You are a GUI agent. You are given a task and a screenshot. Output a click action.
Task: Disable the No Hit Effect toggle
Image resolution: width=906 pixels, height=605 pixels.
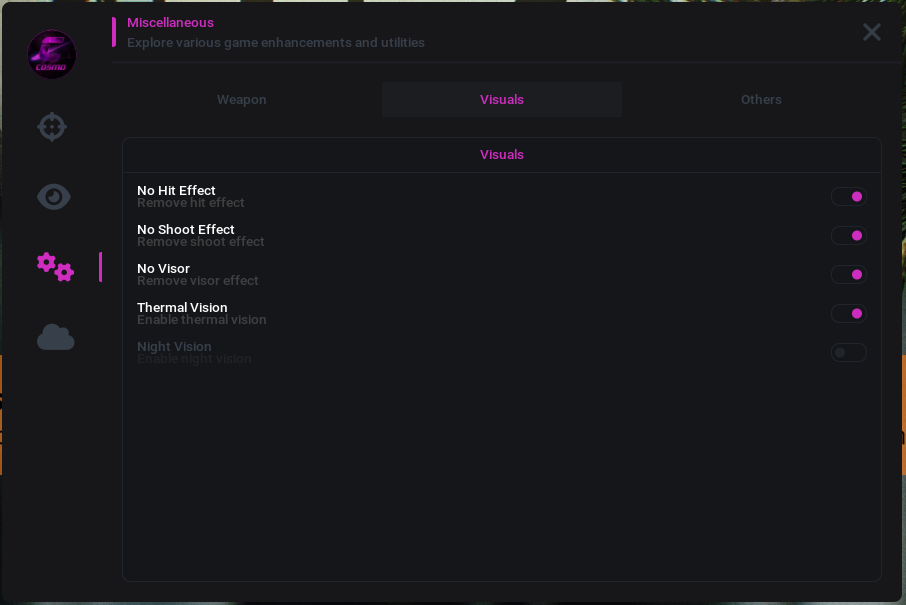click(849, 196)
